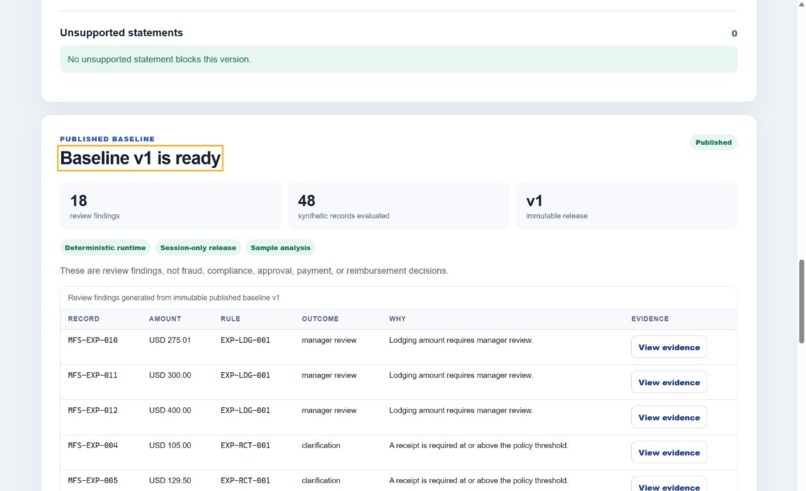The height and width of the screenshot is (491, 806).
Task: Click record ID MFS-EXP-004
Action: pos(93,445)
